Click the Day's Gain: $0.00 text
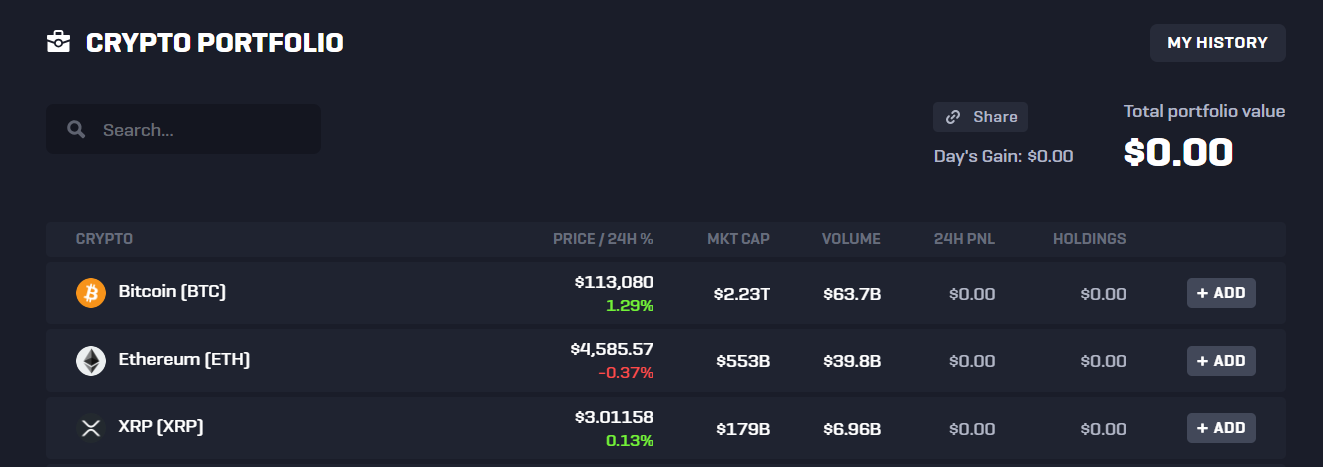1323x467 pixels. 1003,156
